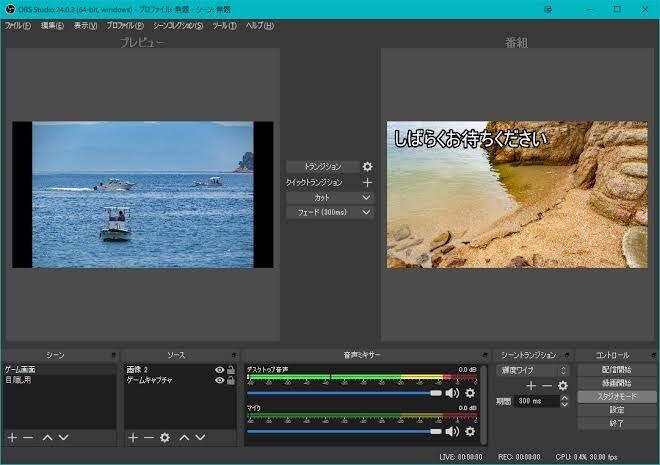Screen dimensions: 660x465
Task: Open transition settings gear next to トランジション
Action: (367, 167)
